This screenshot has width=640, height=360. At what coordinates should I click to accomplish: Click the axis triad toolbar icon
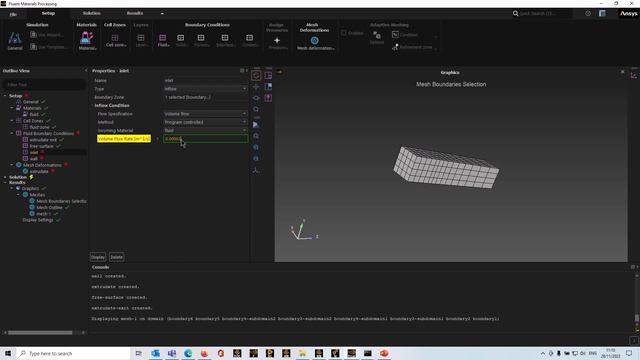[256, 170]
